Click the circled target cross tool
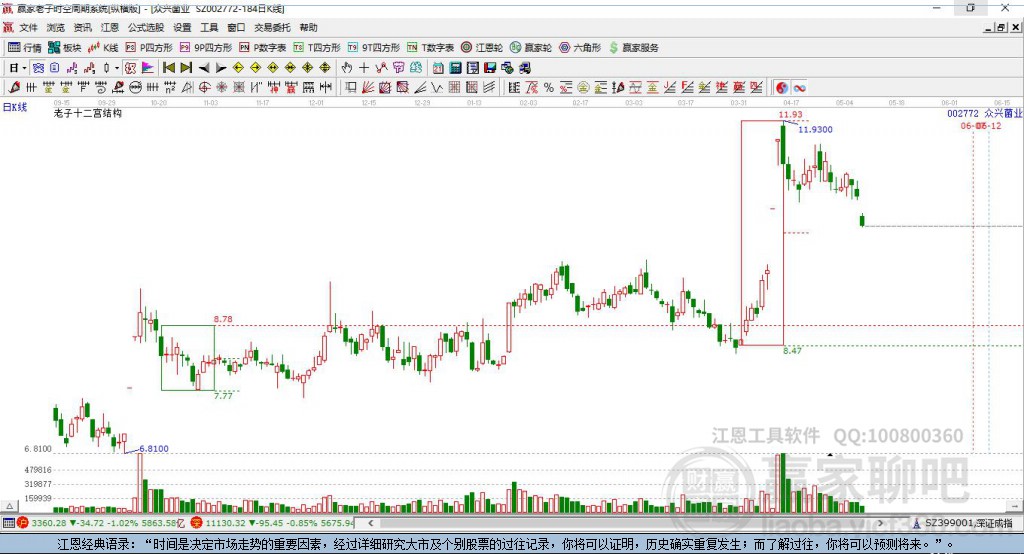Screen dimensions: 1024x554 204,88
